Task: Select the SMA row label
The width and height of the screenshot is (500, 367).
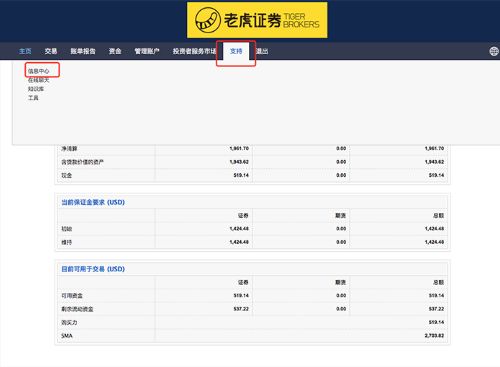Action: (x=67, y=336)
